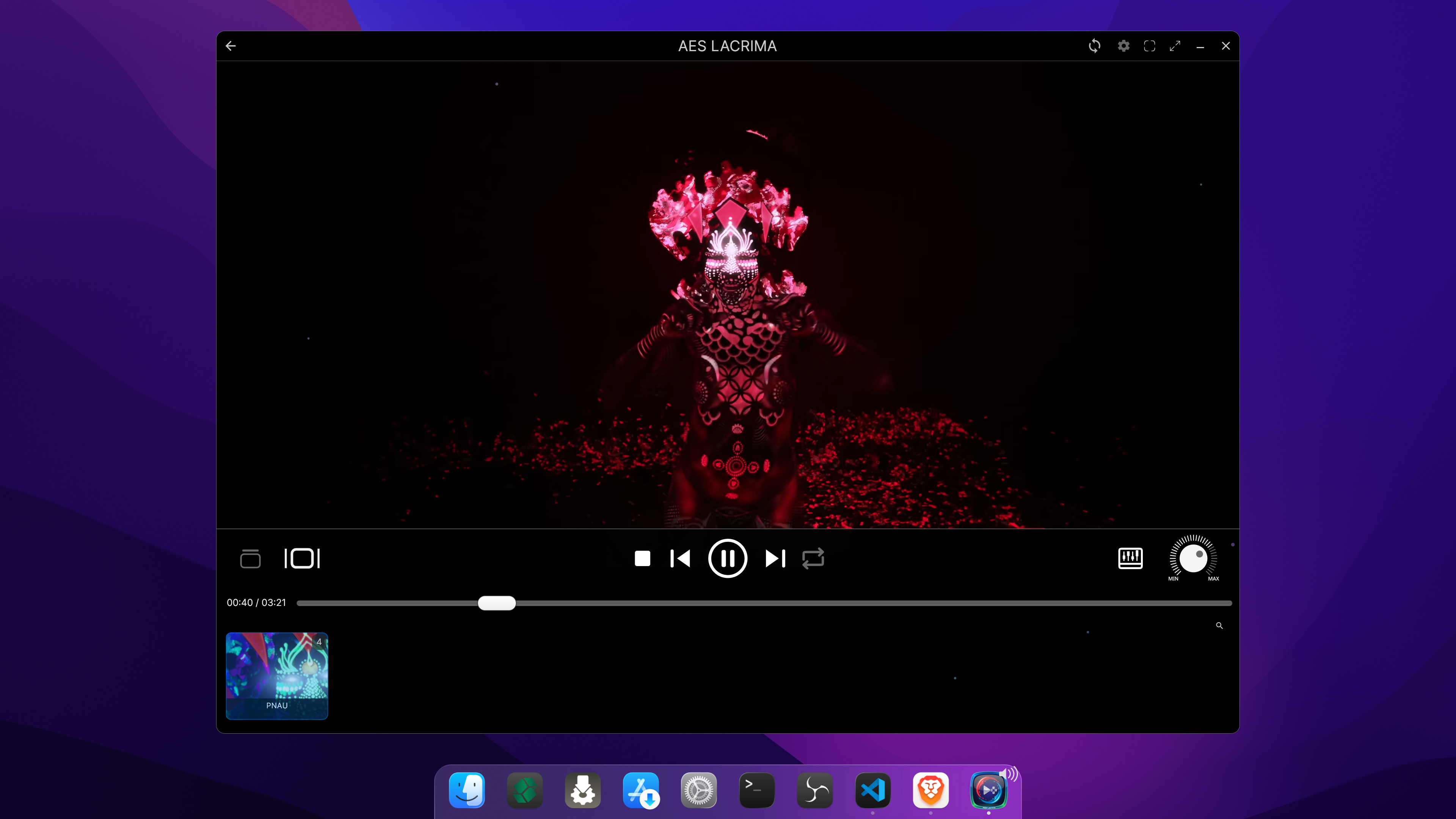
Task: Open the installer app with gear in dock
Action: click(583, 790)
